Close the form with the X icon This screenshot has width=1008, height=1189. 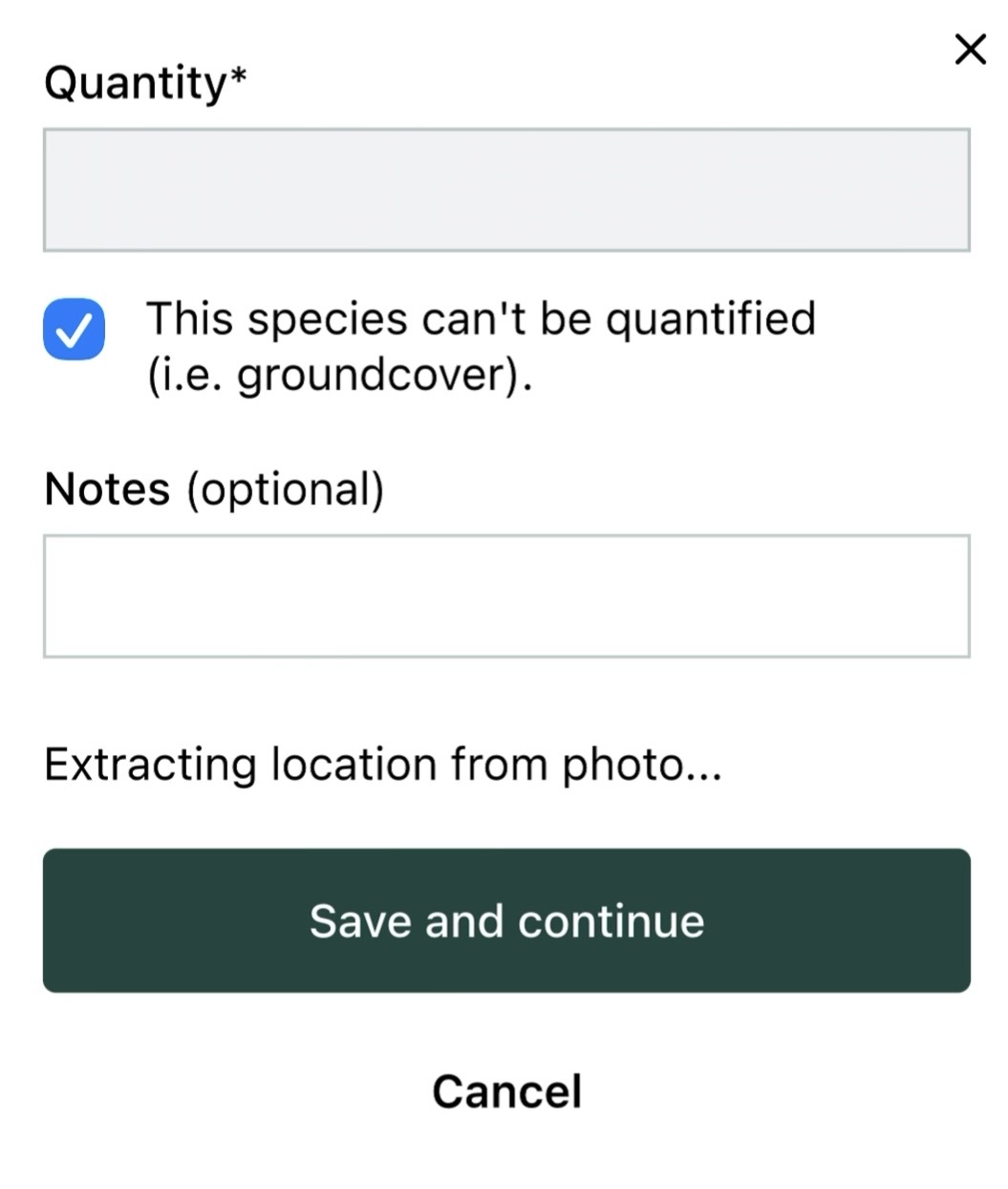coord(970,49)
